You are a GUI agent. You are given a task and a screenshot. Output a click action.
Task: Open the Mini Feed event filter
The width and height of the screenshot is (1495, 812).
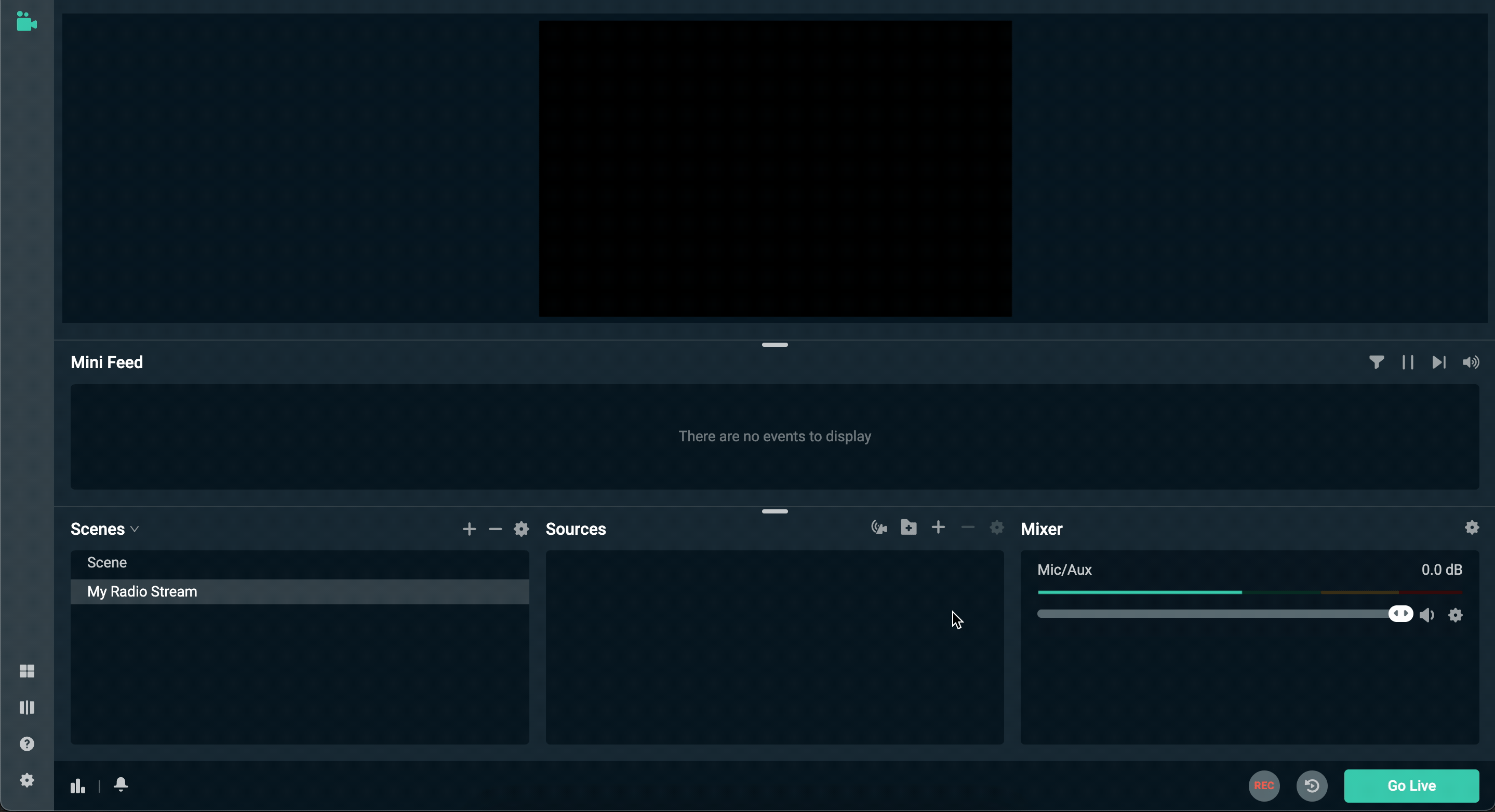click(x=1377, y=362)
